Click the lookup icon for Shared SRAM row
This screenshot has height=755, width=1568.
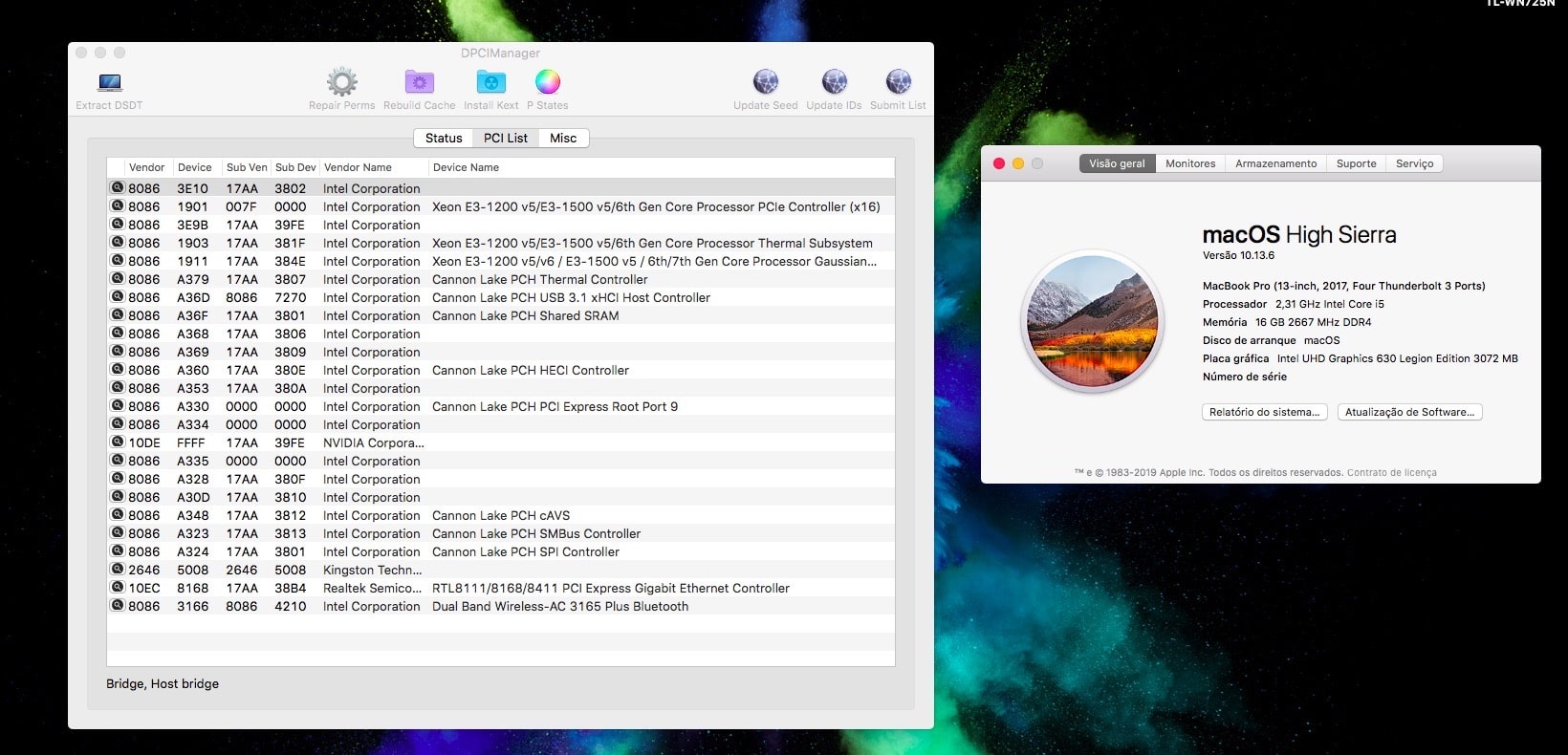(x=118, y=315)
